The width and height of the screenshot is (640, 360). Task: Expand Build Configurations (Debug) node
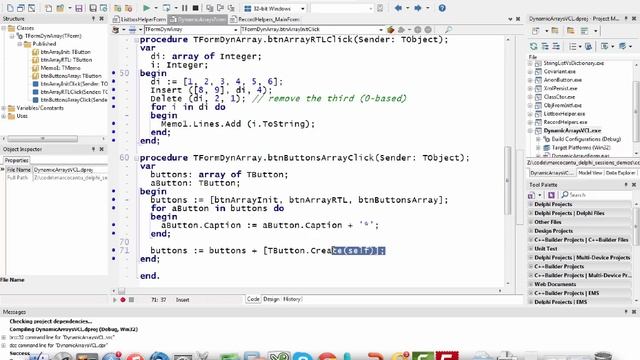point(538,139)
